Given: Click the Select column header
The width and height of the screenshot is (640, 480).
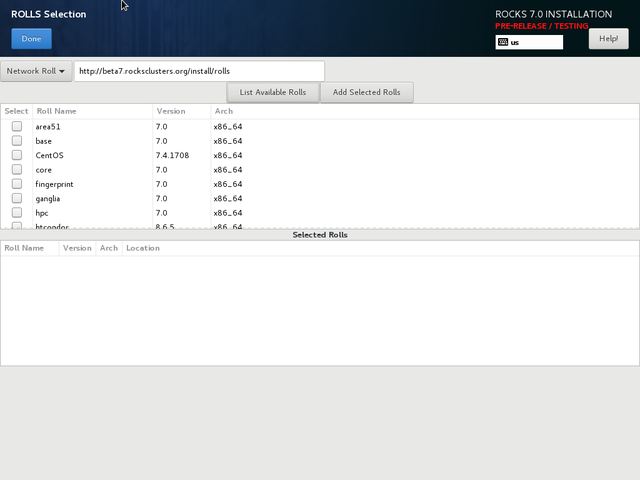Looking at the screenshot, I should (x=16, y=111).
